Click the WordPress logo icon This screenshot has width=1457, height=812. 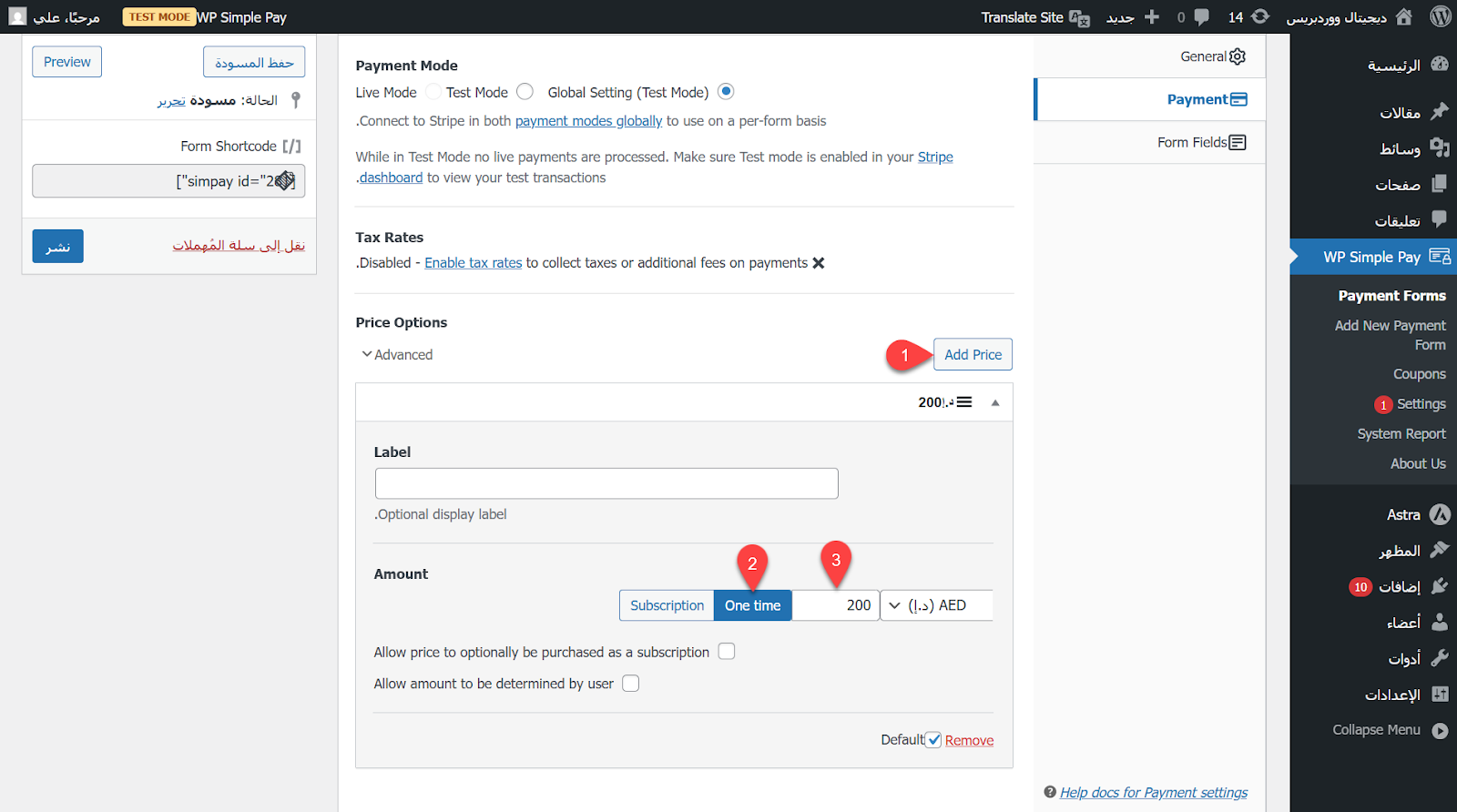(x=1441, y=16)
